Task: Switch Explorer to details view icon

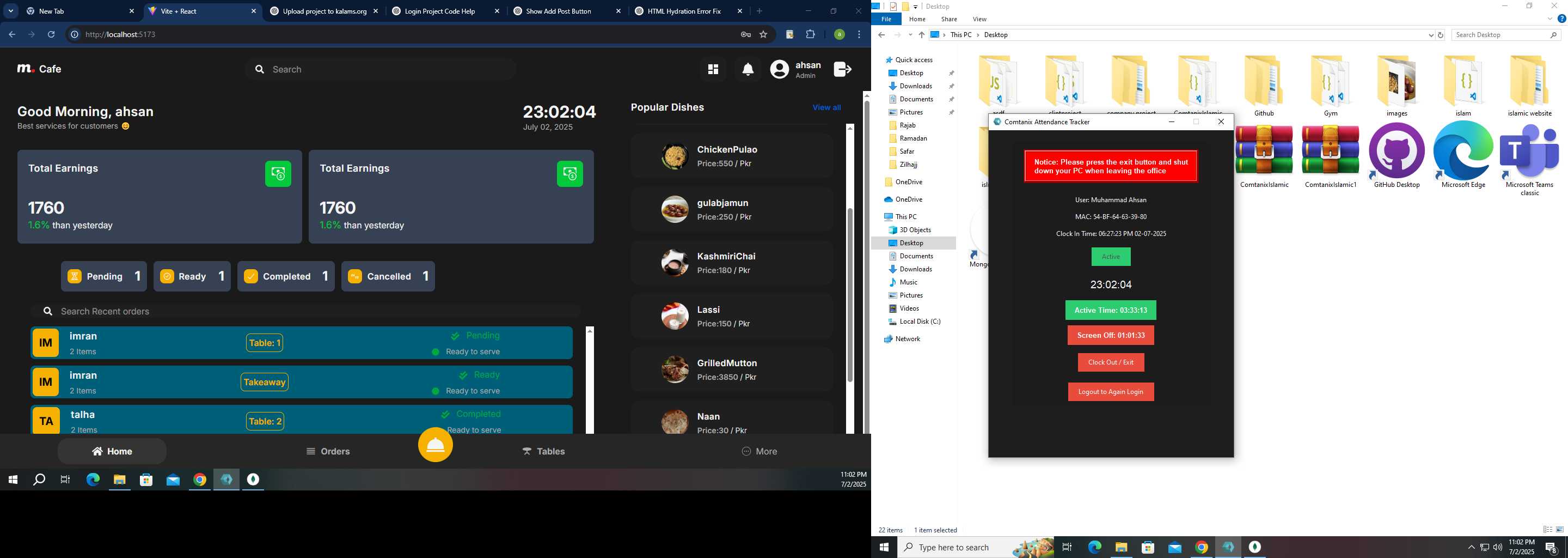Action: [1548, 530]
